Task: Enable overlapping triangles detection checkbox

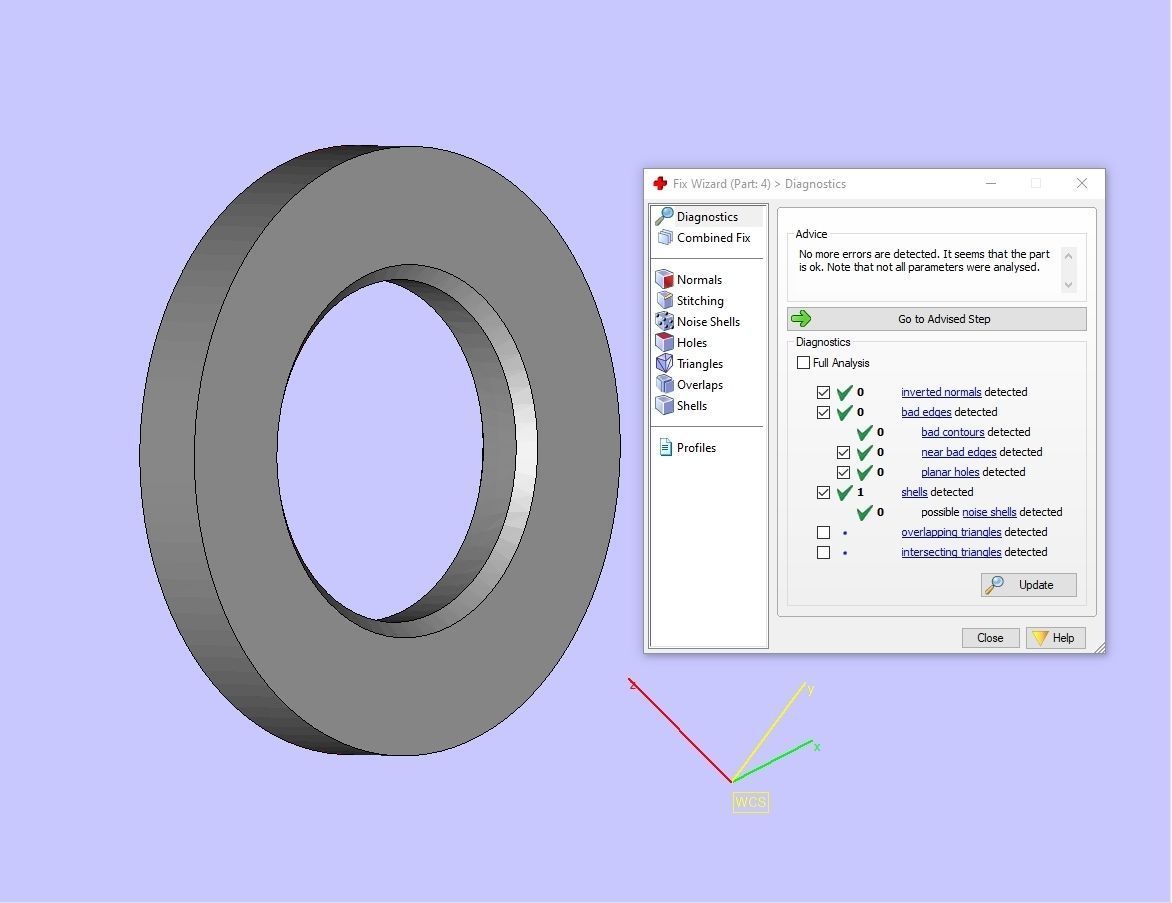Action: tap(823, 532)
